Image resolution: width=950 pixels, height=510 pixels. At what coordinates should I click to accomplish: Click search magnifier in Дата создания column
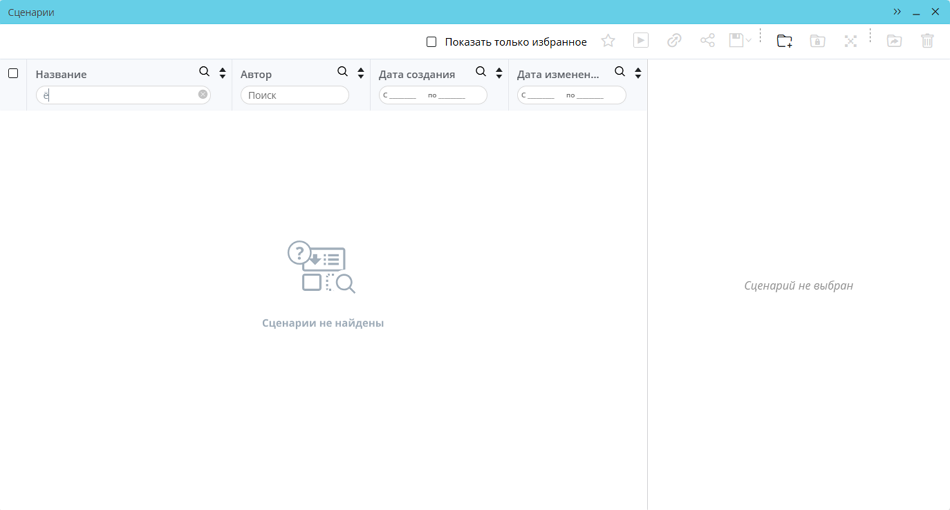pos(481,72)
